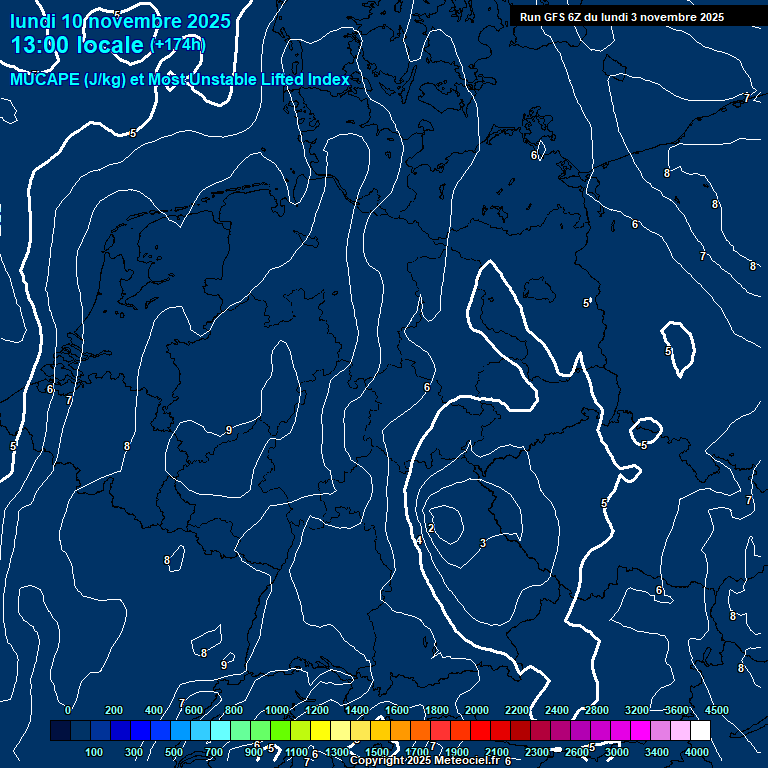Viewport: 768px width, 768px height.
Task: Click the 'Copyright 2025 Meteociel.fr' text
Action: coord(425,760)
